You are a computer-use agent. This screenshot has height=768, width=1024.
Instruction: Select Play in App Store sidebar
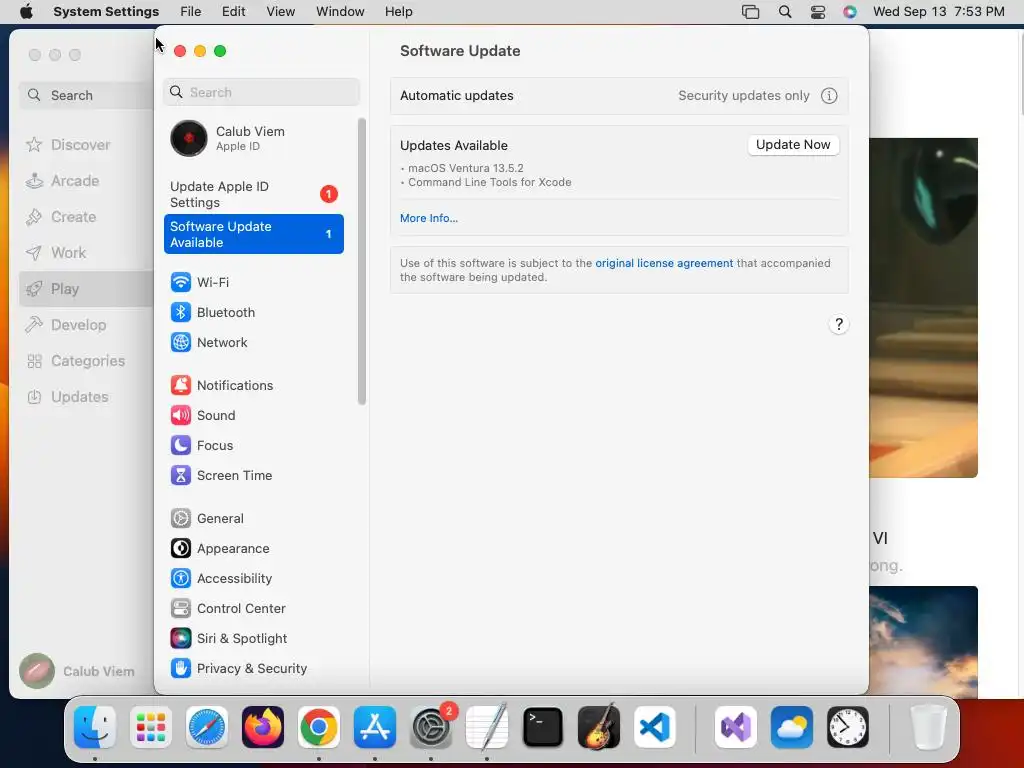(86, 289)
